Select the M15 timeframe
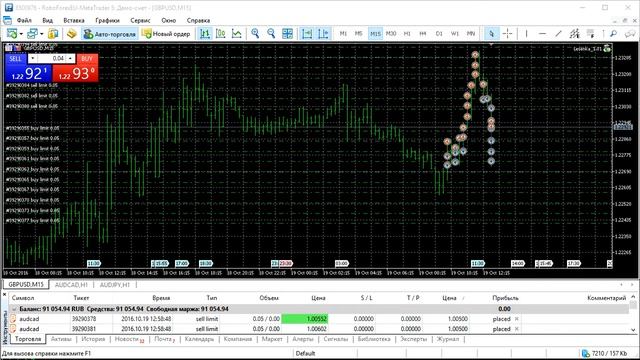Image resolution: width=640 pixels, height=360 pixels. tap(375, 33)
